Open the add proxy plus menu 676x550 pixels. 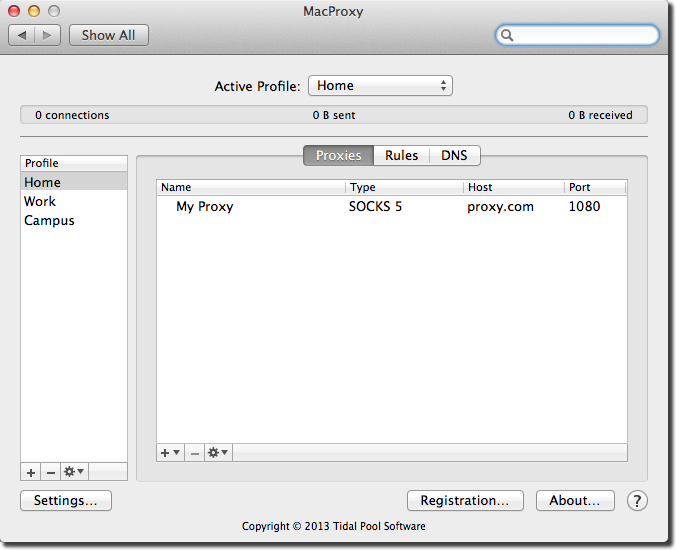pos(170,453)
